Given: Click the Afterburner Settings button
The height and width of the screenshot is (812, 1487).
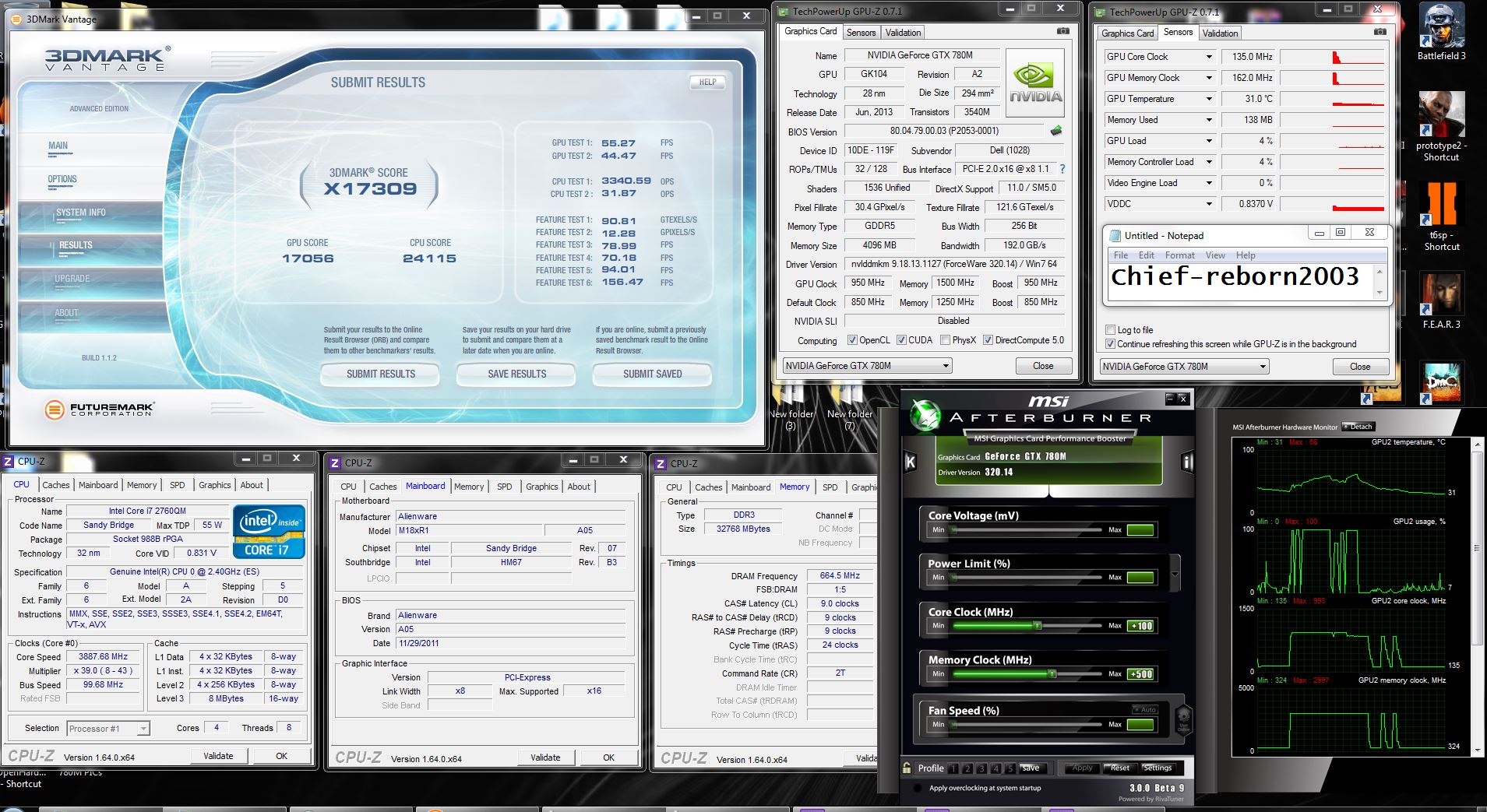Looking at the screenshot, I should [1157, 768].
